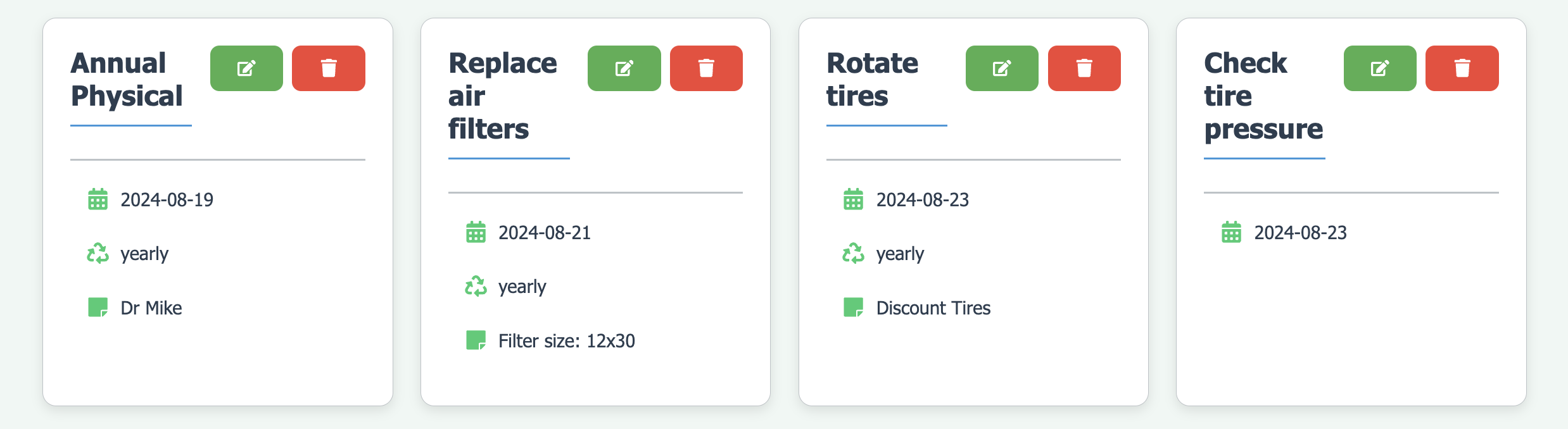Click calendar icon beside 2024-08-21

click(476, 232)
